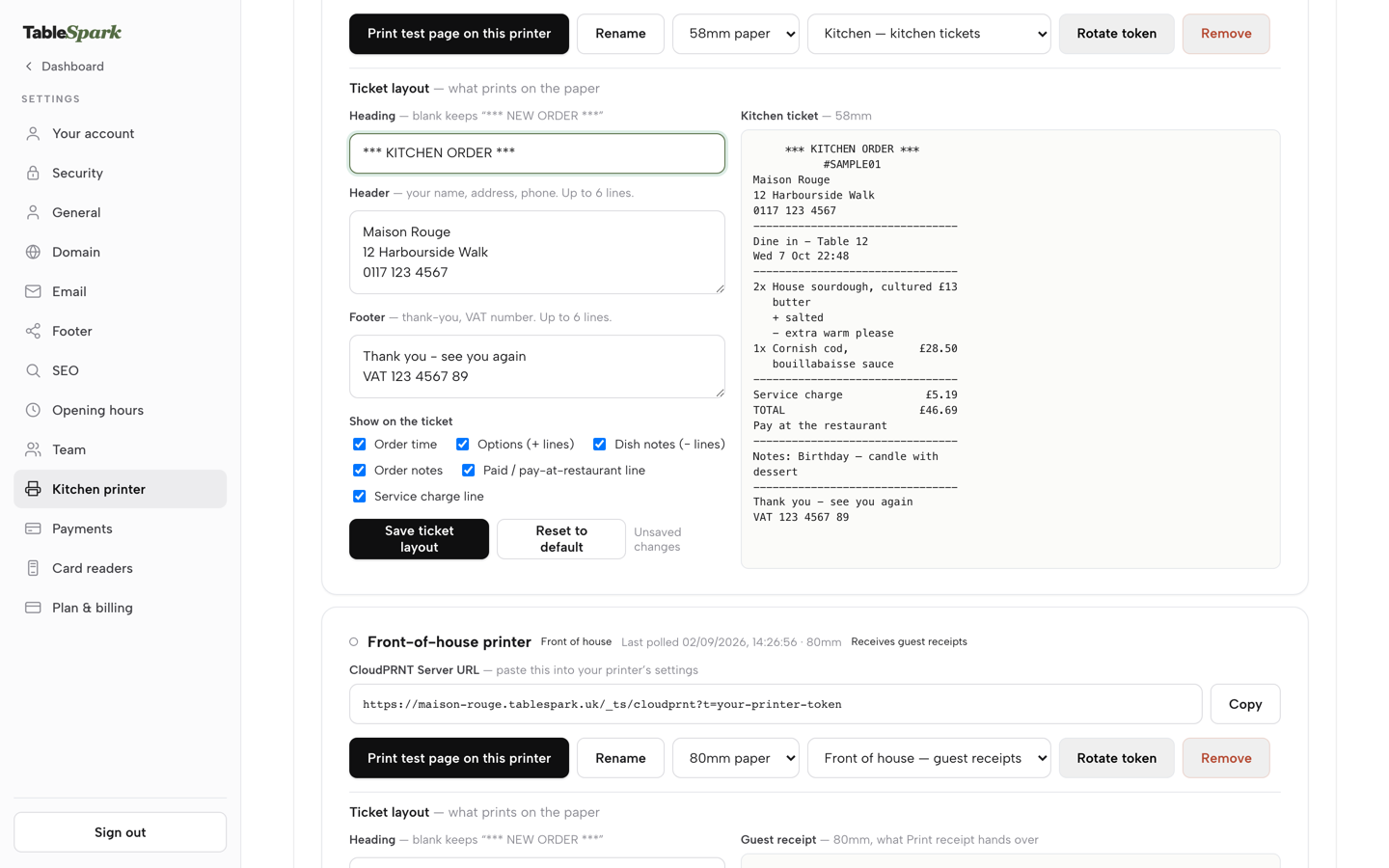Click the General settings icon in sidebar
Screen dimensions: 1389x868
pos(33,213)
